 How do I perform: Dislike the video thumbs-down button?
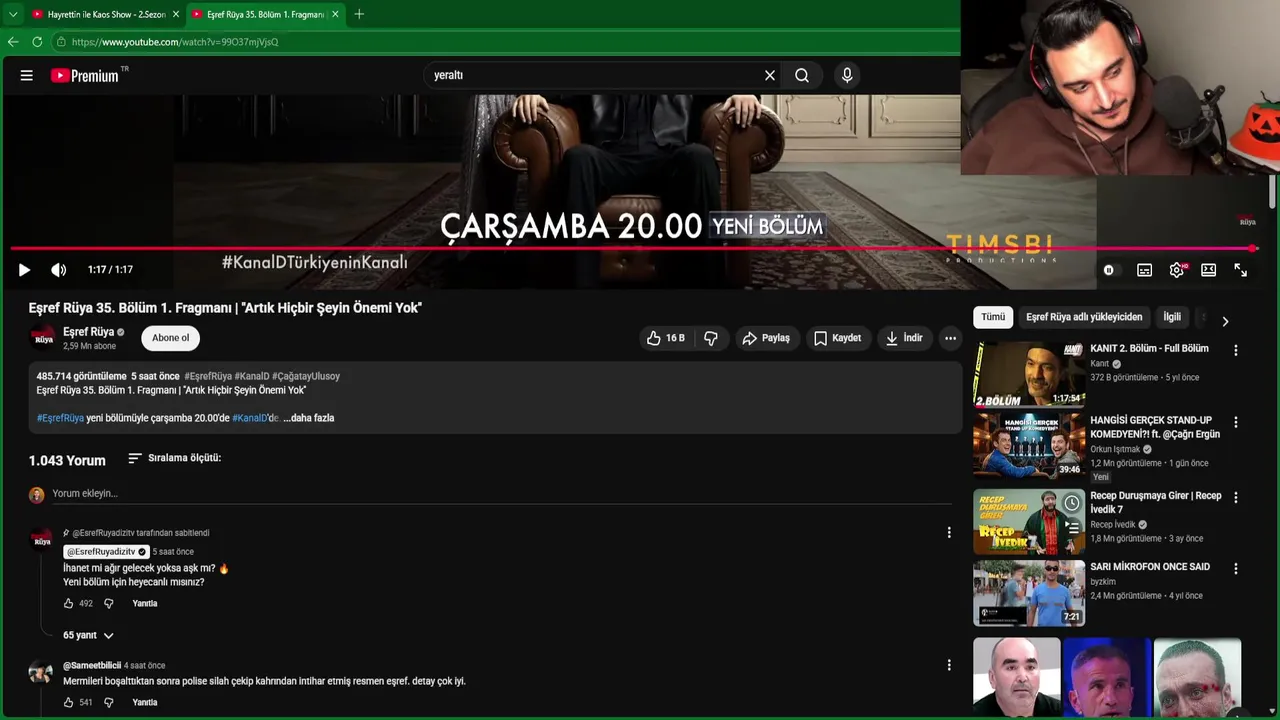[711, 338]
